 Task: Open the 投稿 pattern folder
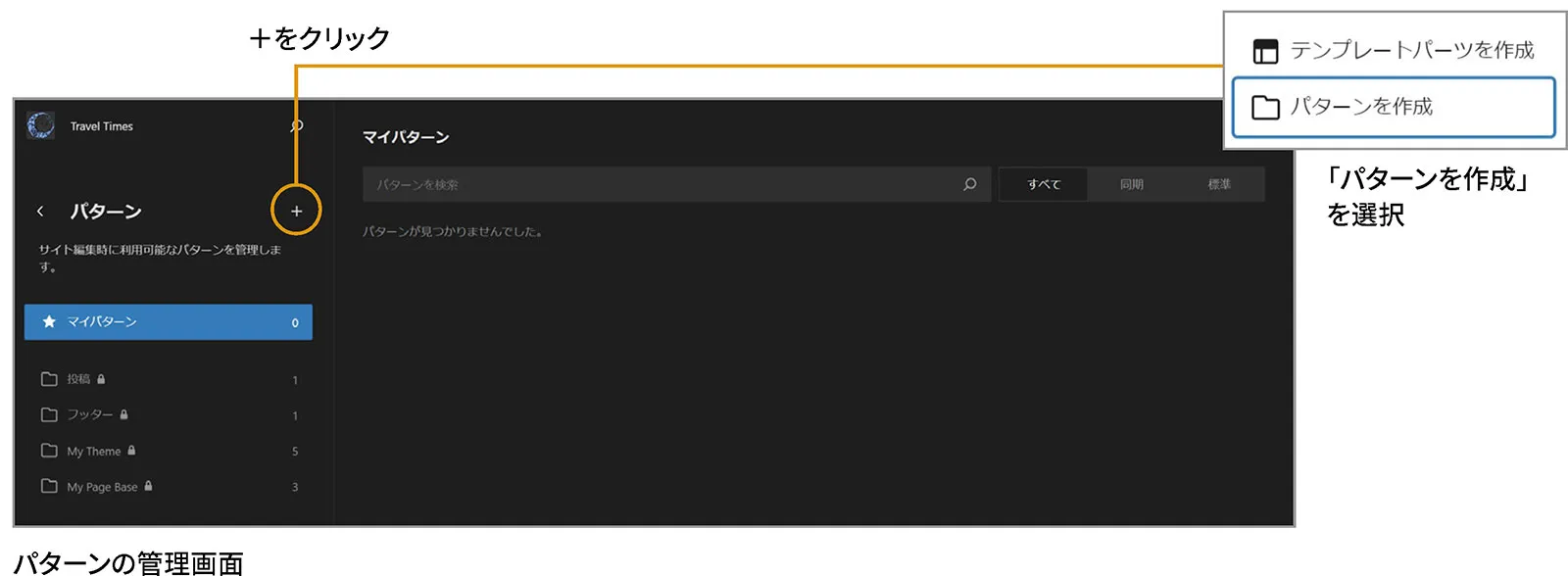tap(78, 379)
